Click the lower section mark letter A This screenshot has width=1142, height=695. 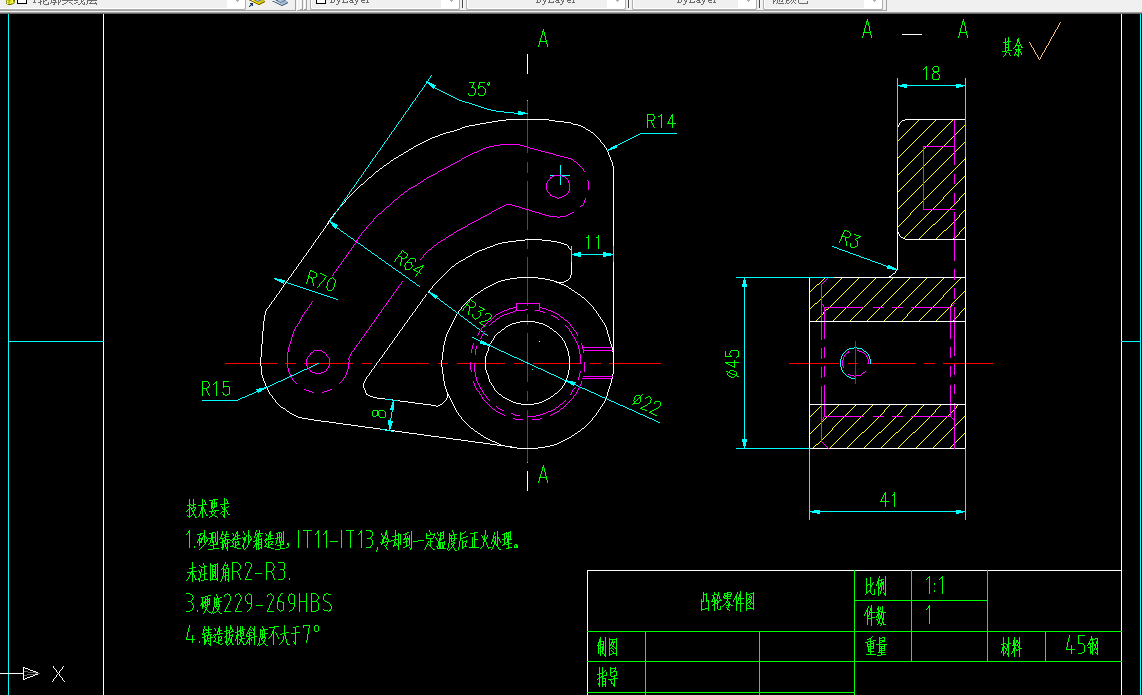click(543, 475)
